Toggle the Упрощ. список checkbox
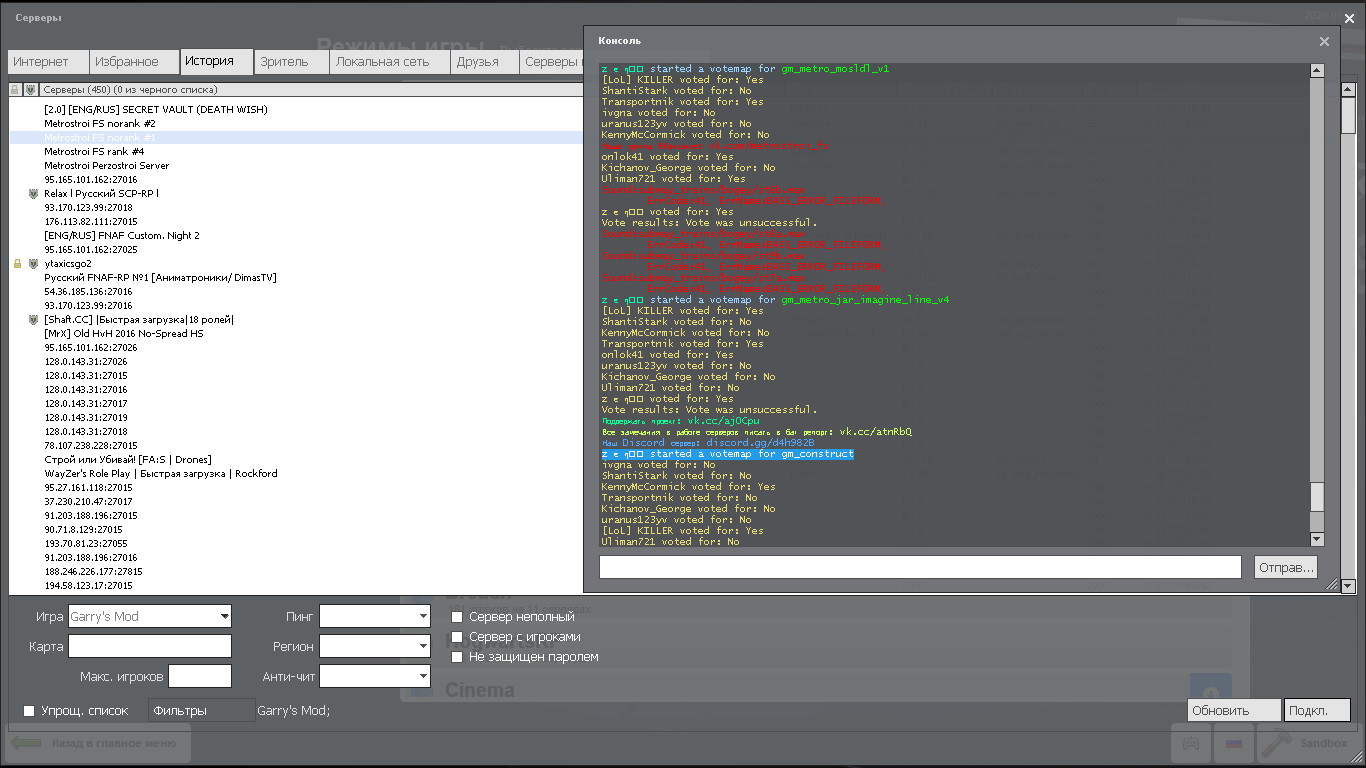Image resolution: width=1366 pixels, height=768 pixels. click(x=29, y=711)
